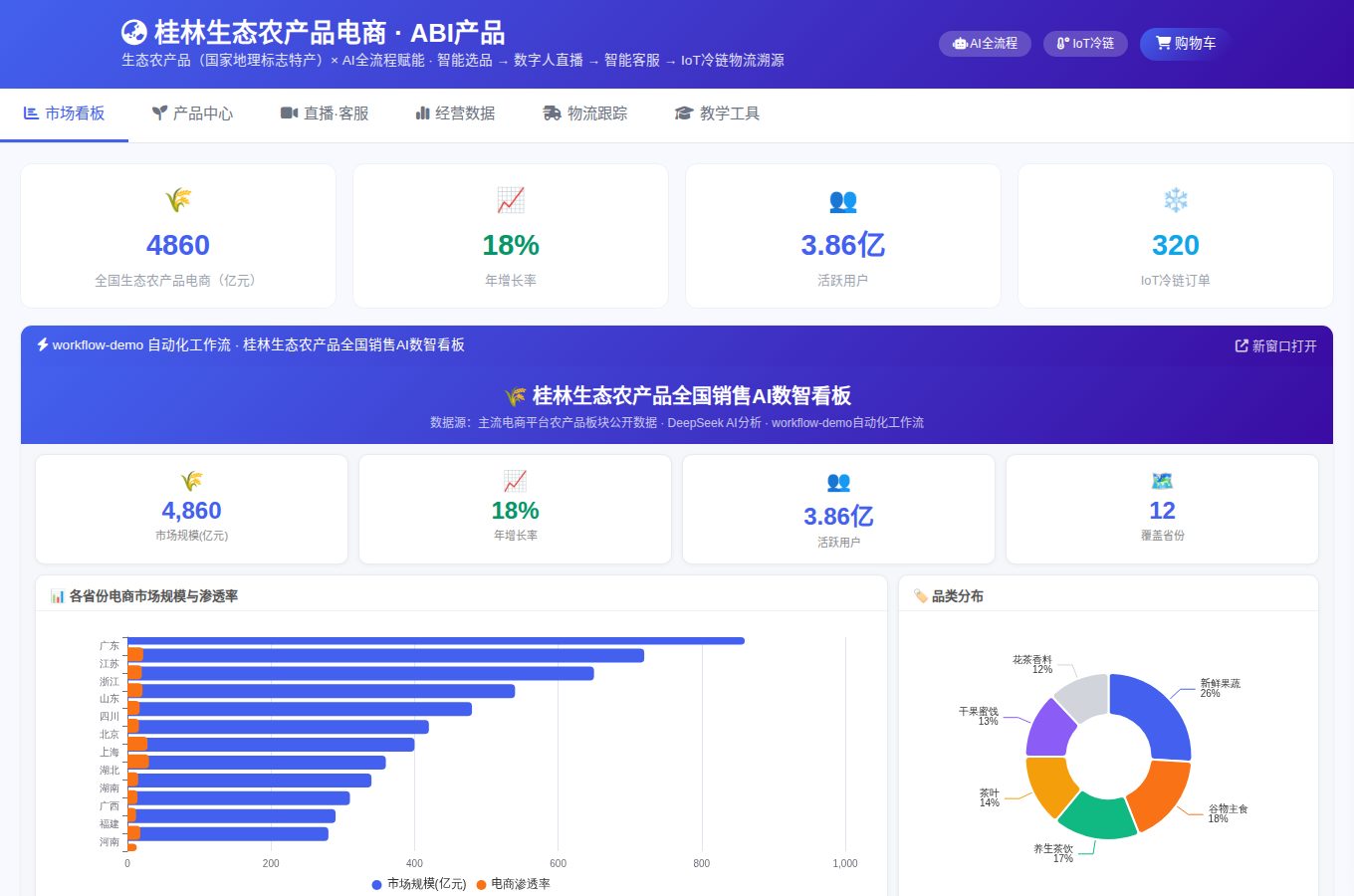Click the 河南 axis label
The width and height of the screenshot is (1354, 896).
[x=109, y=841]
